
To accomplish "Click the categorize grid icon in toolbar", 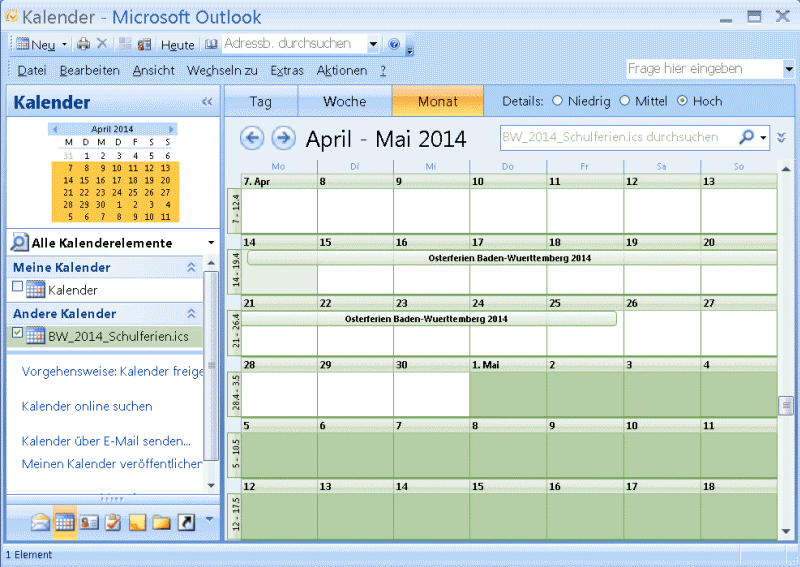I will coord(125,44).
